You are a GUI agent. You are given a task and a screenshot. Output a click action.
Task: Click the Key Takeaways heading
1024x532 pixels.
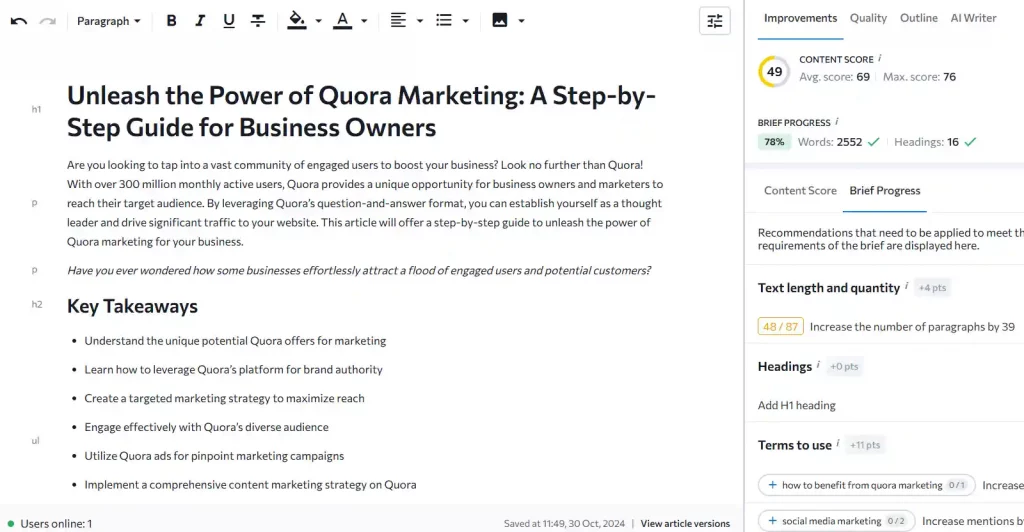132,306
